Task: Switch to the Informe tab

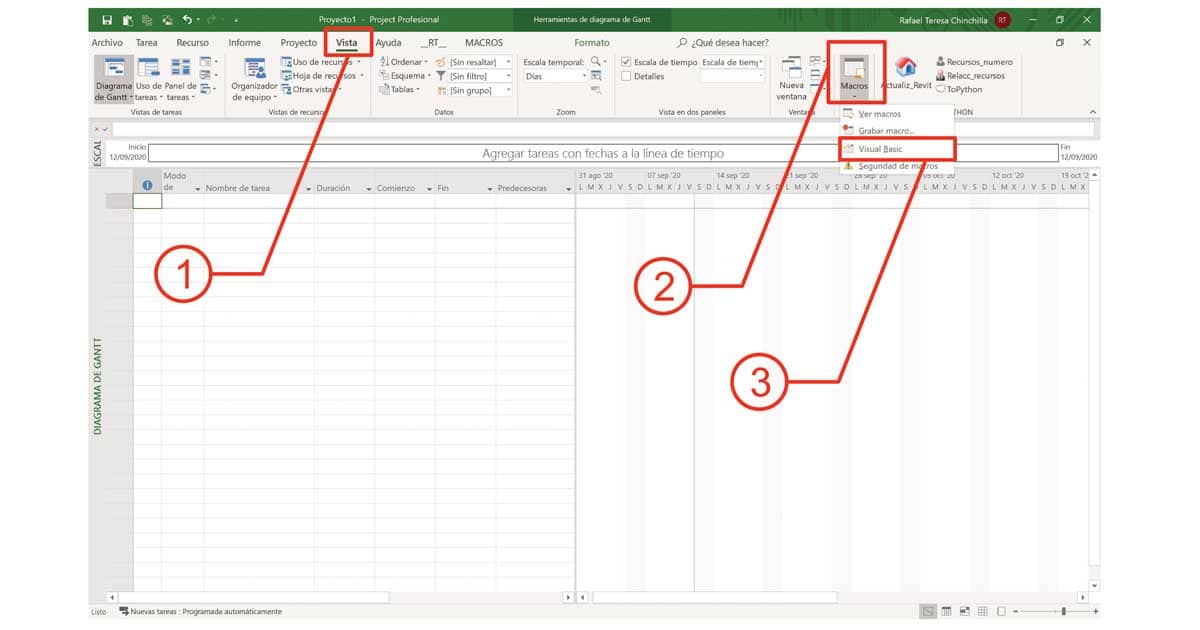Action: (244, 43)
